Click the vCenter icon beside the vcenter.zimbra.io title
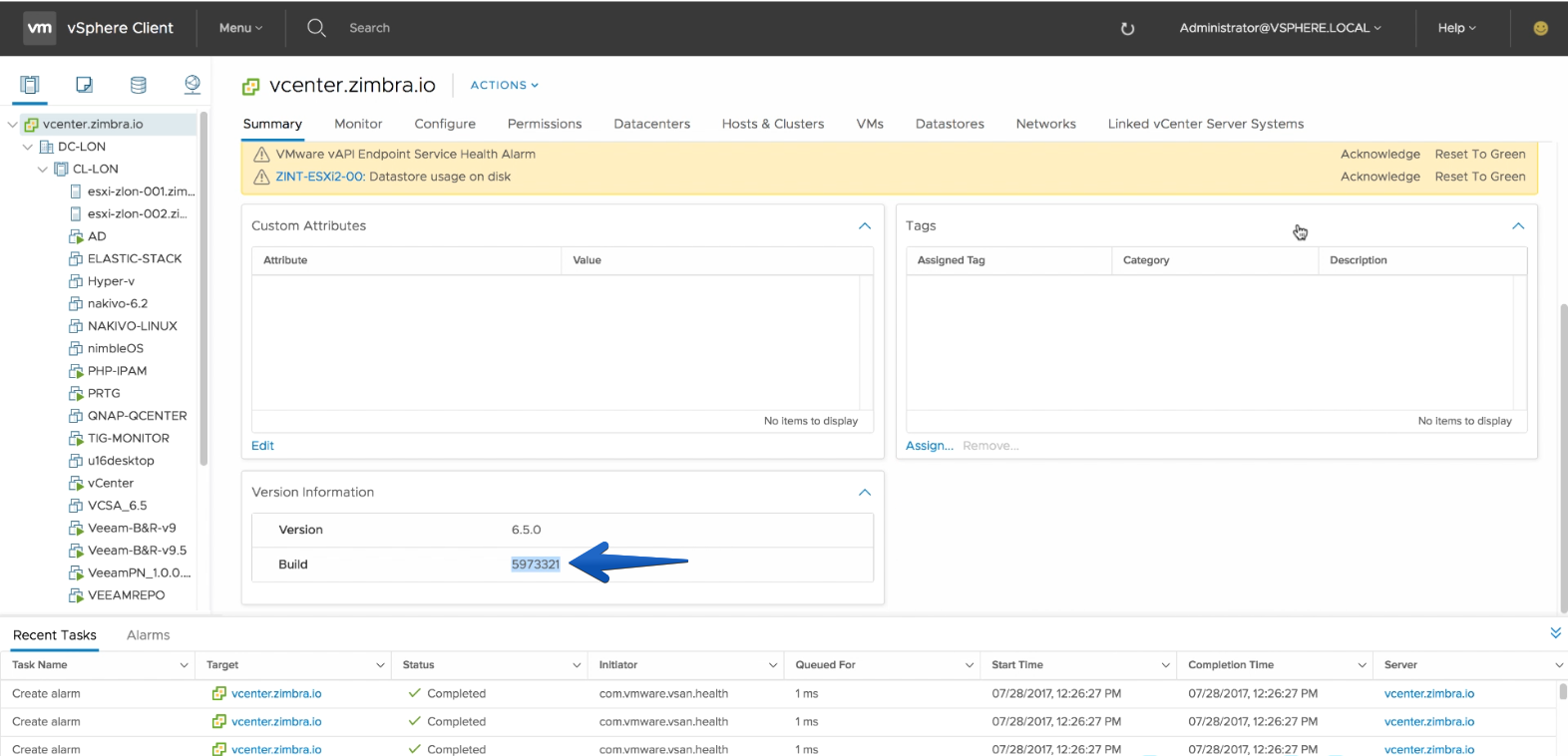Viewport: 1568px width, 756px height. (x=251, y=87)
